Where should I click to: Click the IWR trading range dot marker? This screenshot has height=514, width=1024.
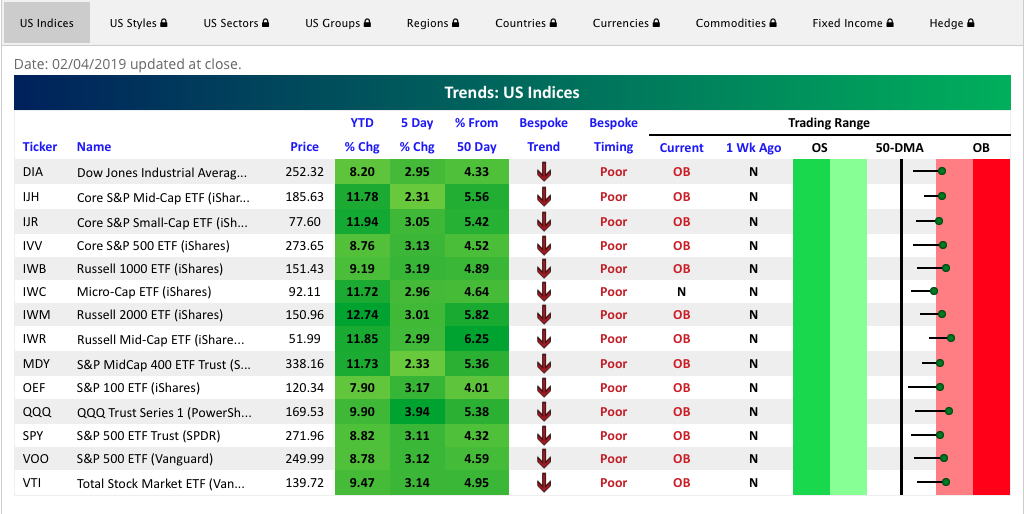951,339
